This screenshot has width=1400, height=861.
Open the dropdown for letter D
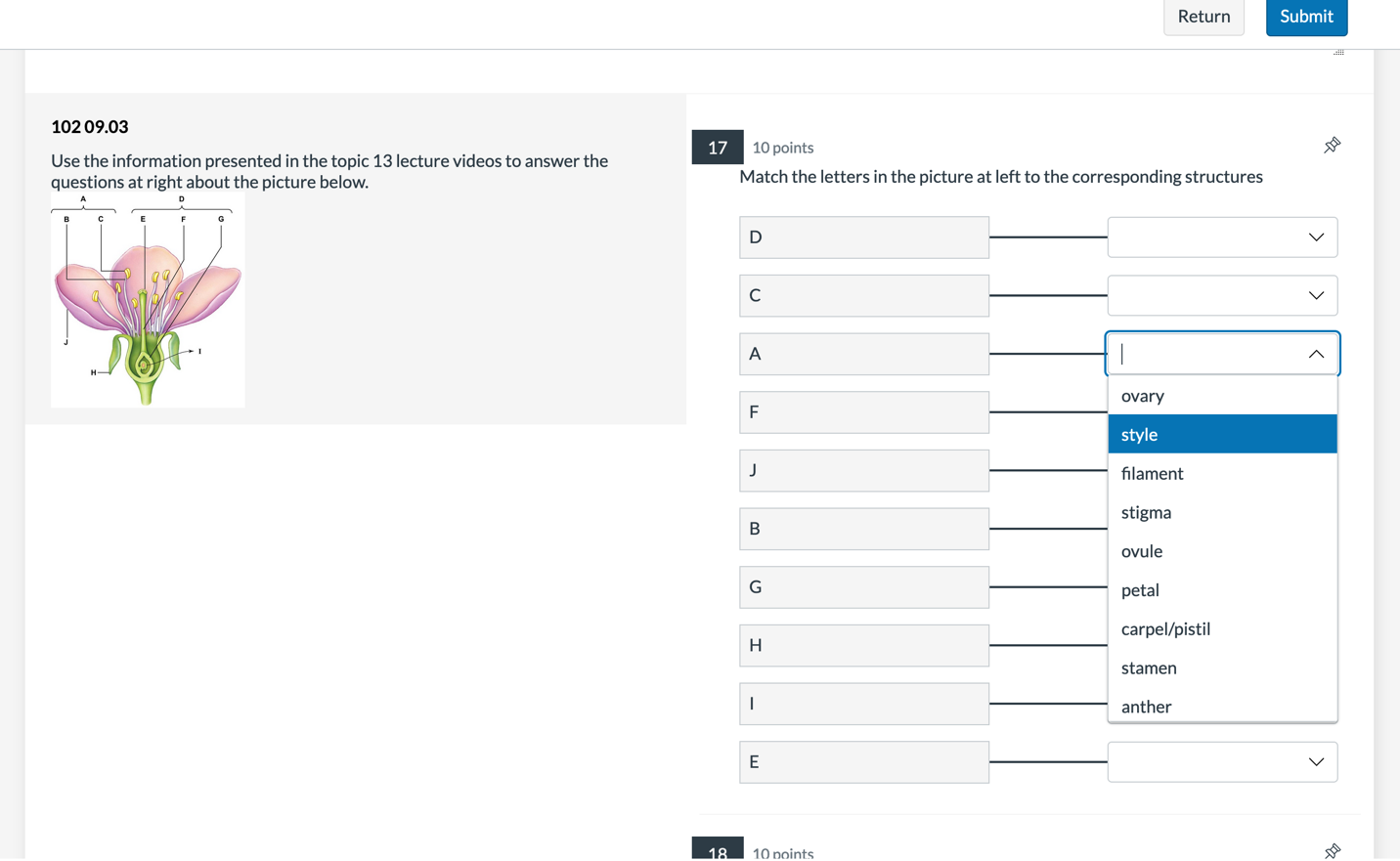[1222, 237]
